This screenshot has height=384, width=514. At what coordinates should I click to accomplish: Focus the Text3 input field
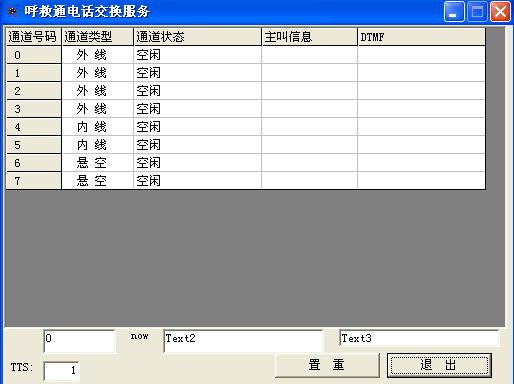[419, 338]
